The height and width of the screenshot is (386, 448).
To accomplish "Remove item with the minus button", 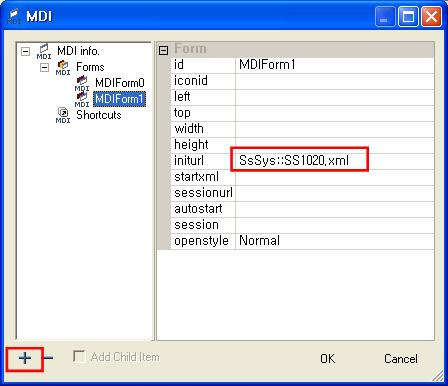I will point(49,358).
